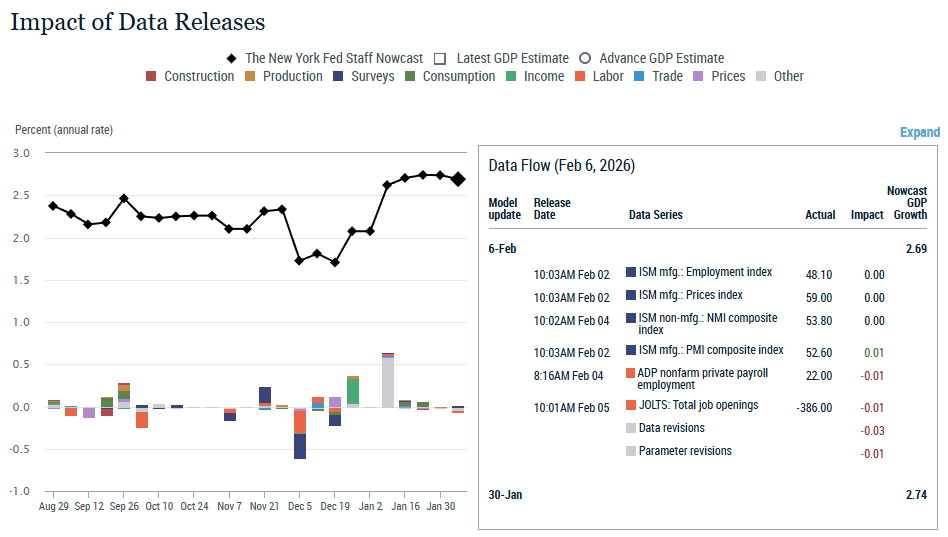
Task: Click the Nowcast GDP Growth column header
Action: [x=907, y=202]
